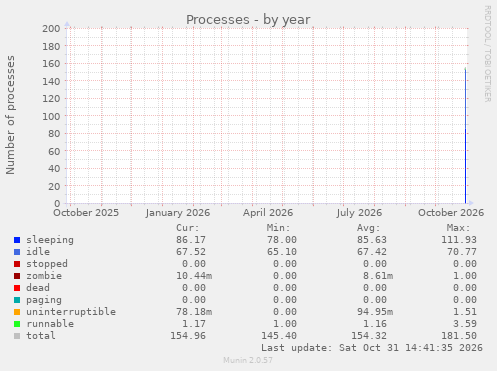The height and width of the screenshot is (371, 497).
Task: Click runnable maximum value 3.59
Action: coord(465,324)
